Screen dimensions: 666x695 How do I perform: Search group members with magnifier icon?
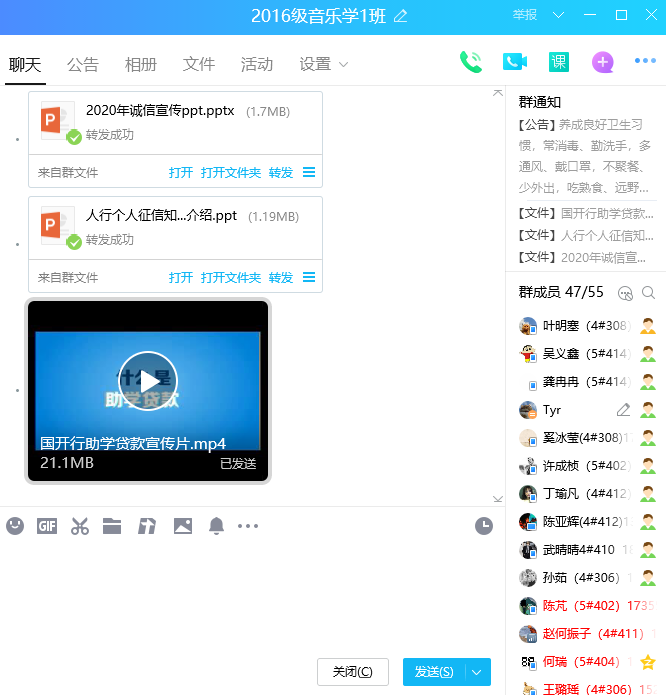(648, 293)
